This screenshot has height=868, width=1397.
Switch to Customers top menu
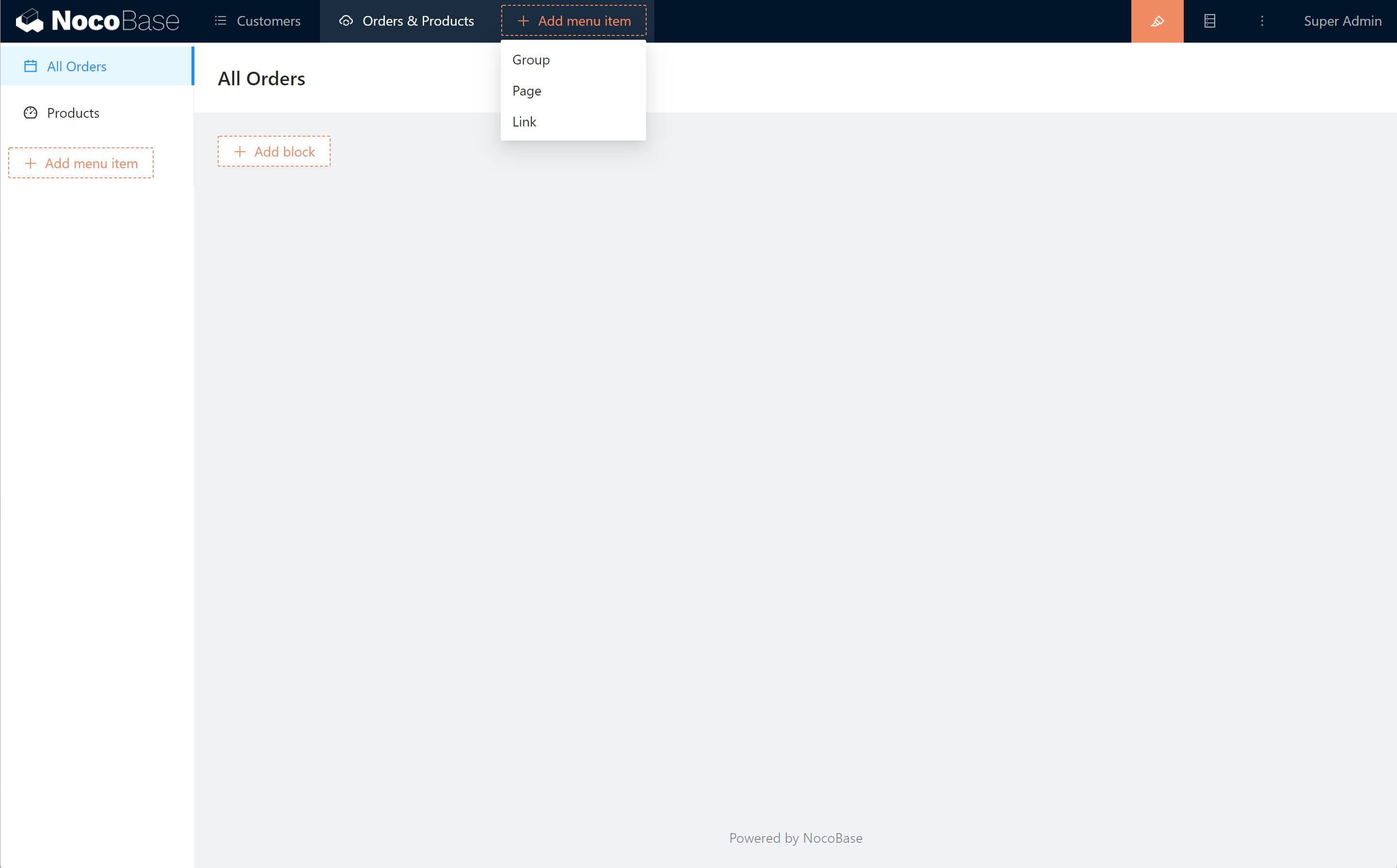point(268,21)
